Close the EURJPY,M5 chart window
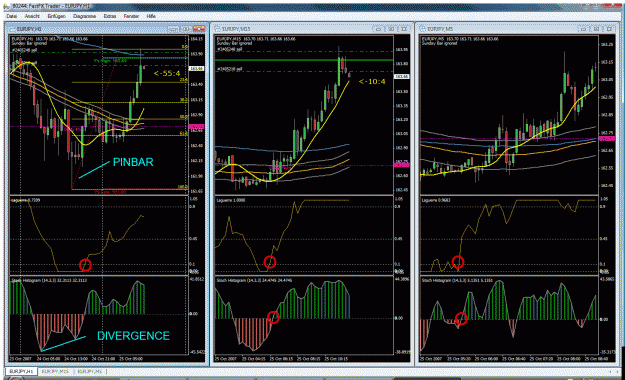The image size is (625, 380). tap(609, 29)
